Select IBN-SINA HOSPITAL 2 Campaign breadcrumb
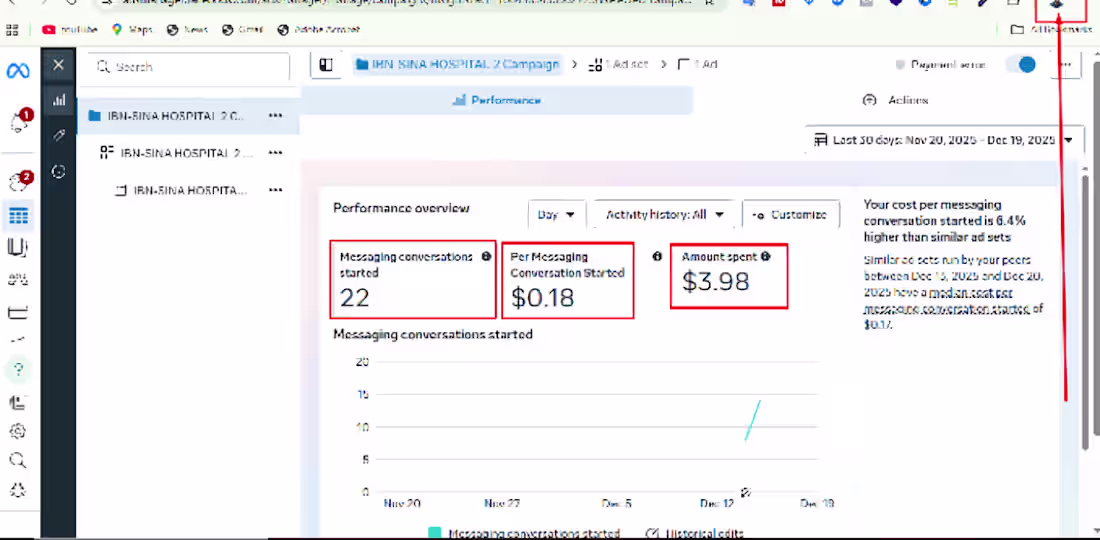The height and width of the screenshot is (540, 1100). coord(457,65)
